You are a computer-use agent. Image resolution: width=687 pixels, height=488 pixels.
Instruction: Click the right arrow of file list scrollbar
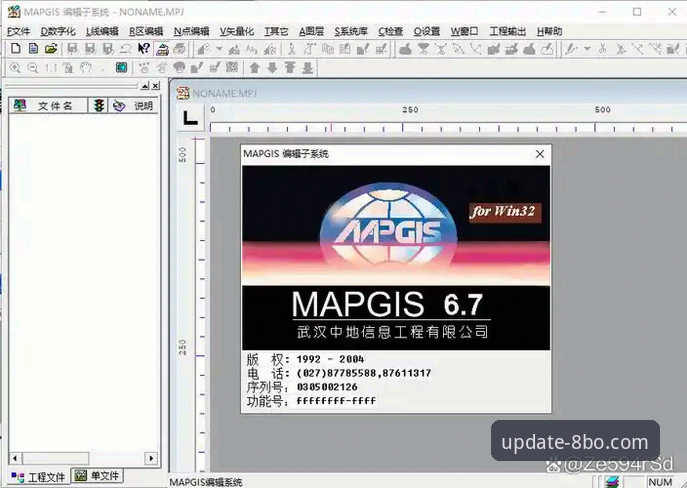(x=151, y=458)
